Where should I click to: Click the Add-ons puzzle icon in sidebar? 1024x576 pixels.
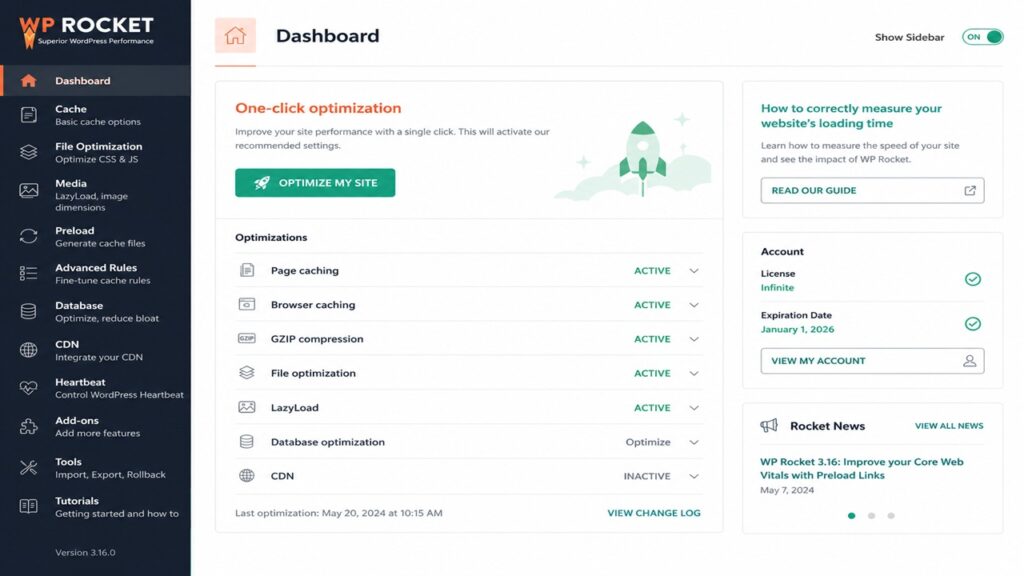(x=28, y=426)
